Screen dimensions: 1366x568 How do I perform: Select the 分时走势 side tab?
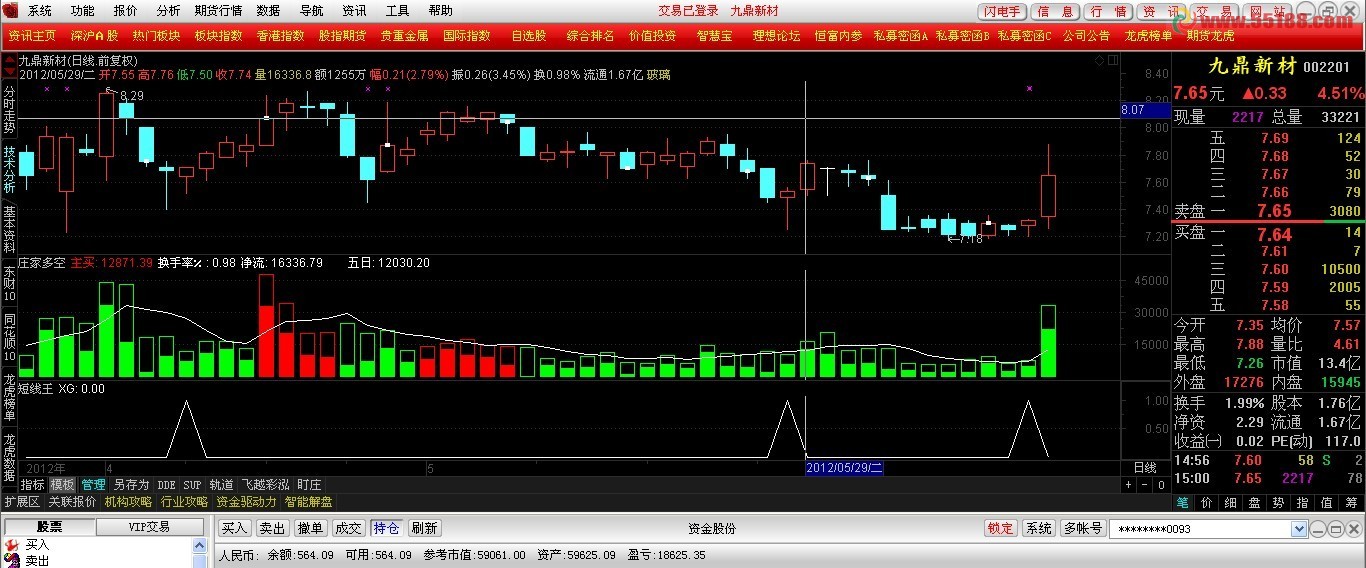(x=9, y=111)
